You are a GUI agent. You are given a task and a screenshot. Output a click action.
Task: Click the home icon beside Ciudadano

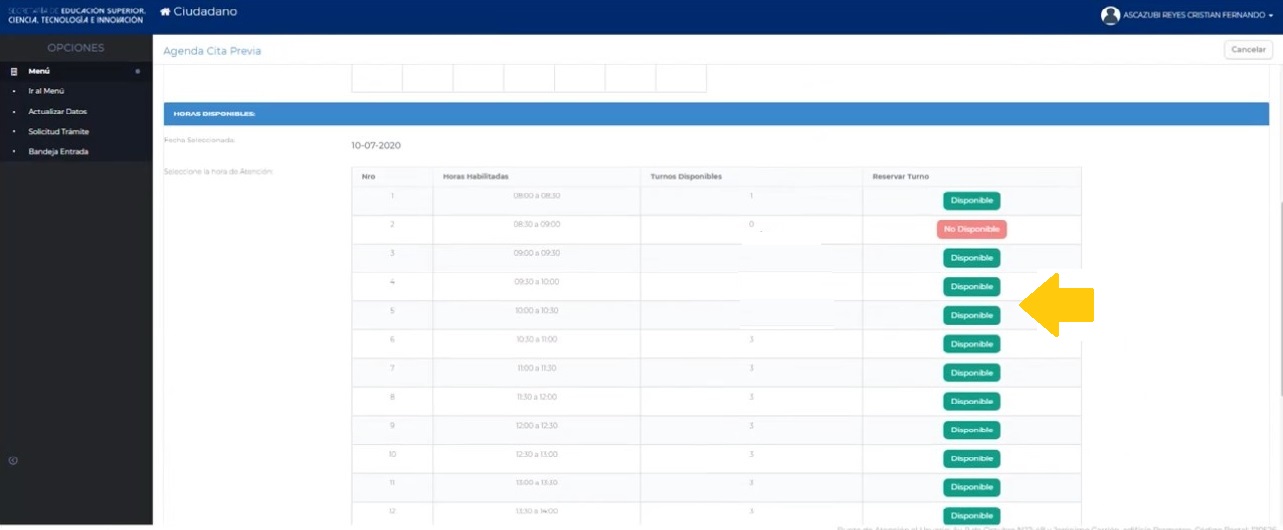point(165,12)
